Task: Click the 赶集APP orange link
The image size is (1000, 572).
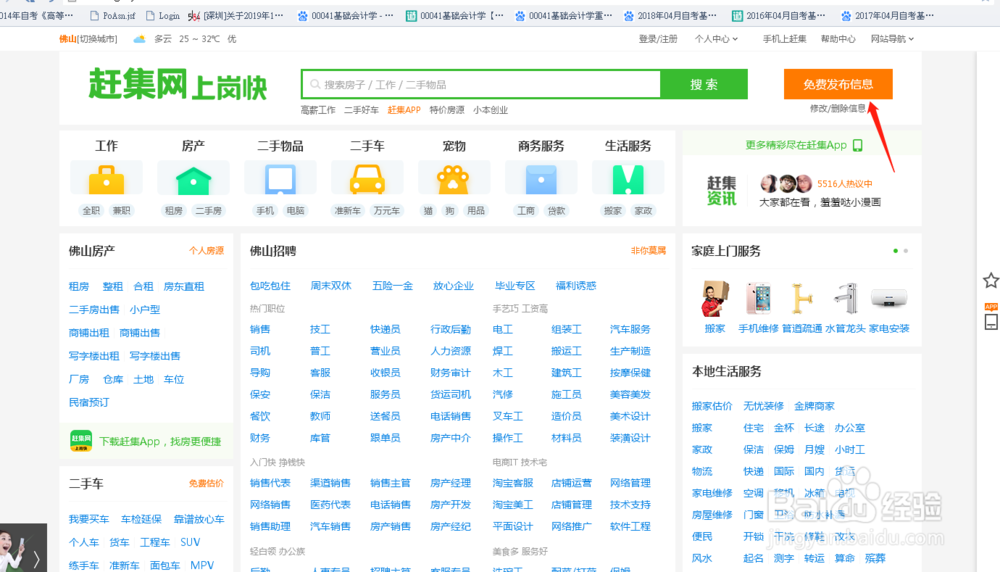Action: click(404, 110)
